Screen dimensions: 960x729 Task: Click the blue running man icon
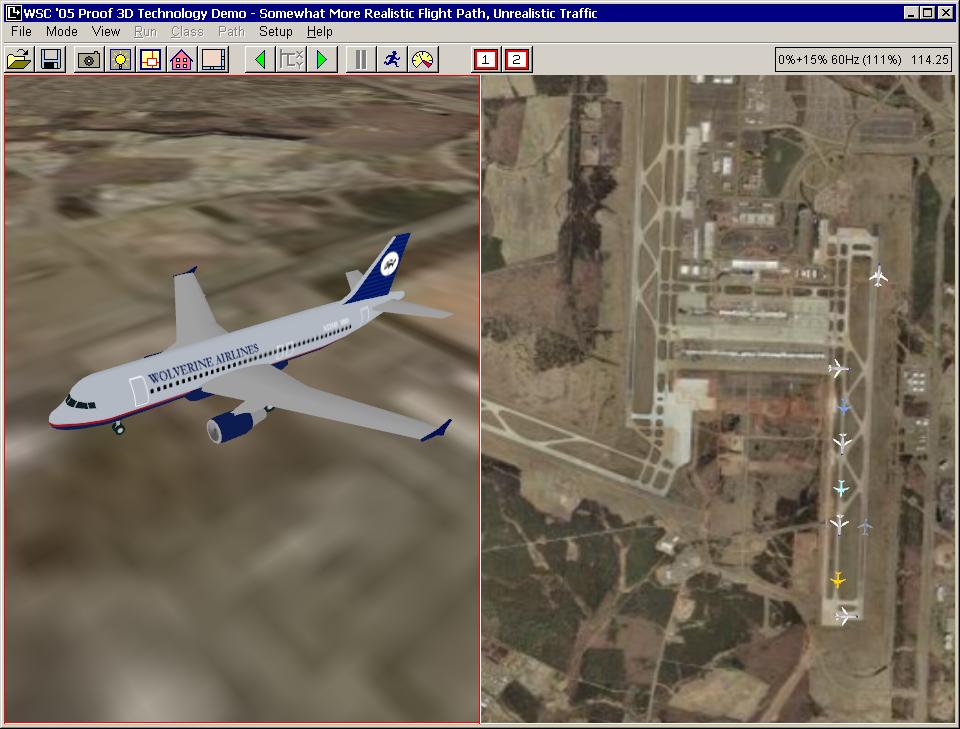(x=392, y=60)
